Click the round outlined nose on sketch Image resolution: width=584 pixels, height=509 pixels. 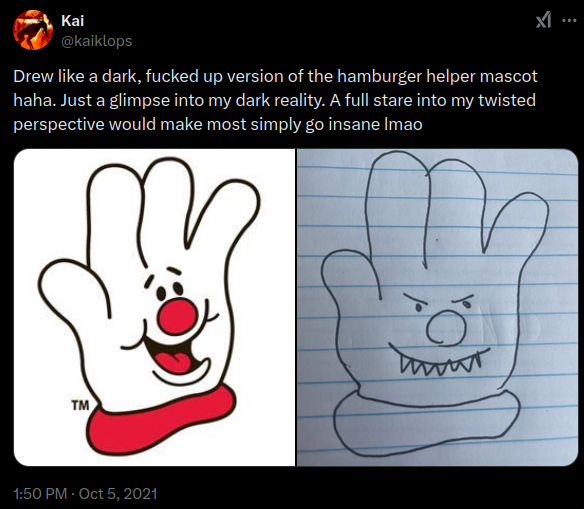446,327
